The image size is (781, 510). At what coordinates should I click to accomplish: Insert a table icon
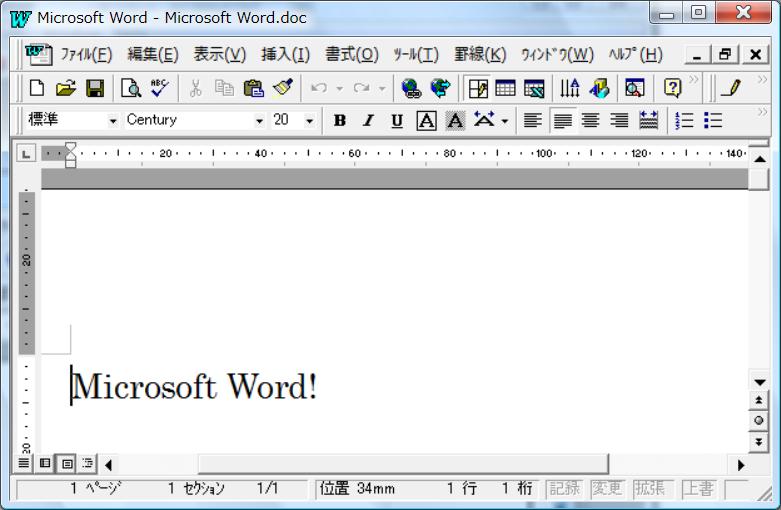pyautogui.click(x=505, y=89)
